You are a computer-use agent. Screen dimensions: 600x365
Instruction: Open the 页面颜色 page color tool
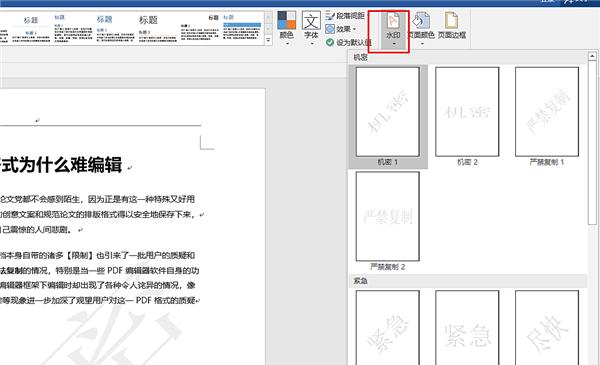coord(421,30)
